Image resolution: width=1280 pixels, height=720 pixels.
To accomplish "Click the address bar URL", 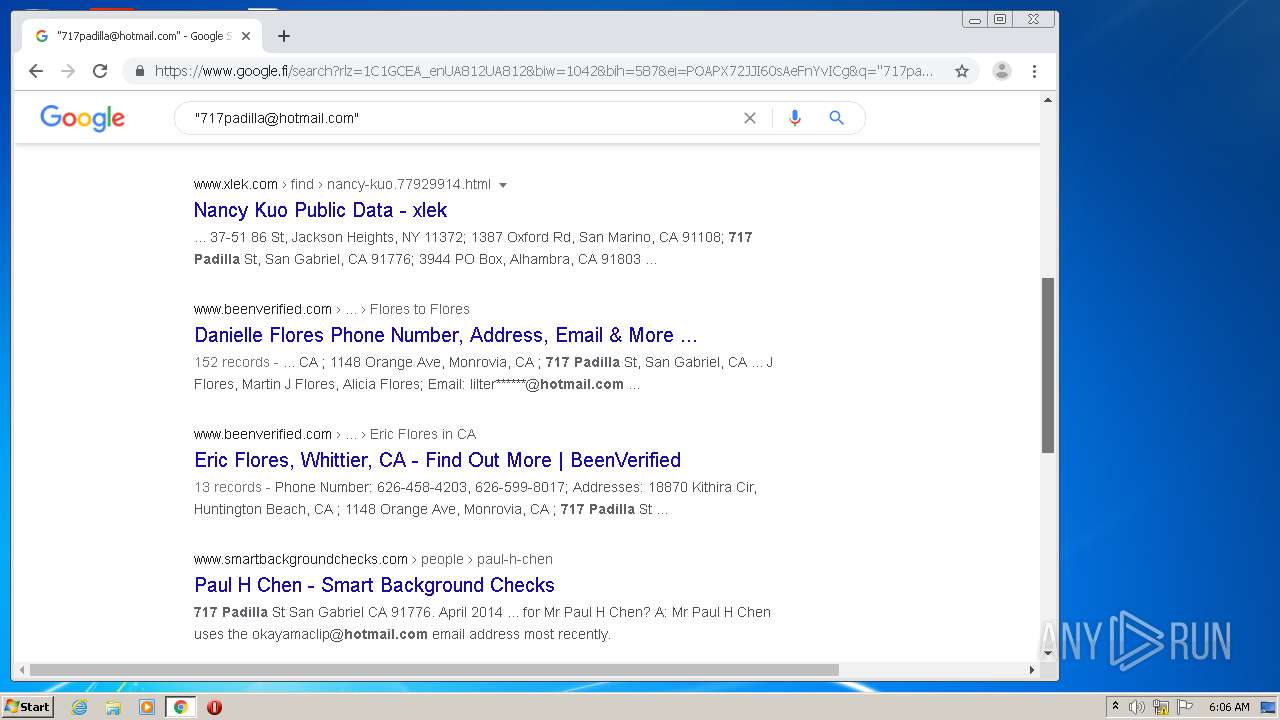I will [544, 71].
